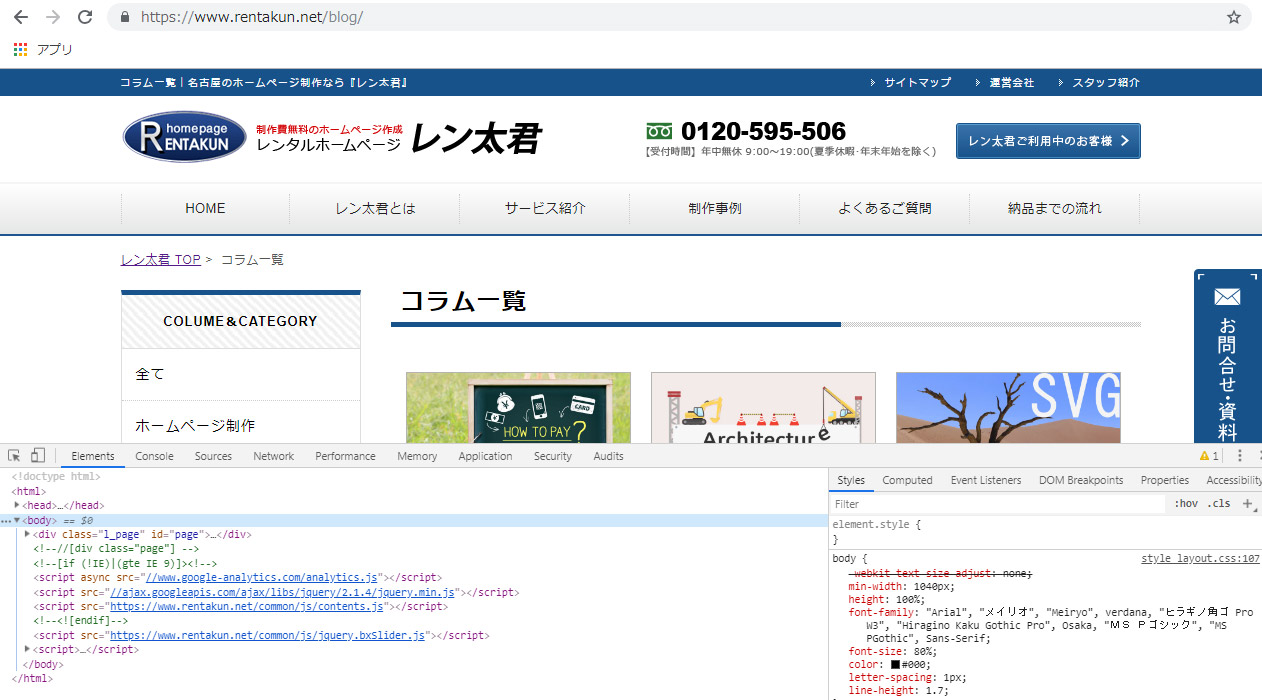Select the ホームページ制作 category
Screen dimensions: 1262x700
(x=241, y=426)
